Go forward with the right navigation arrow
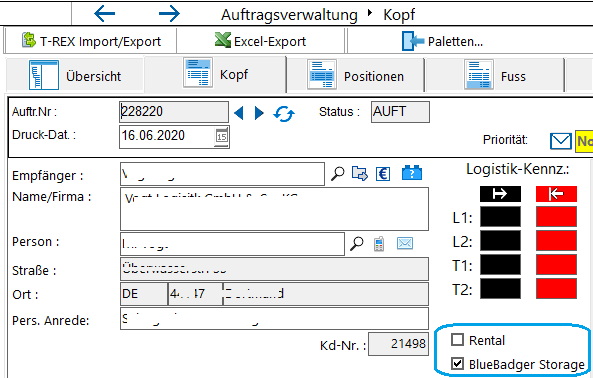 tap(169, 14)
